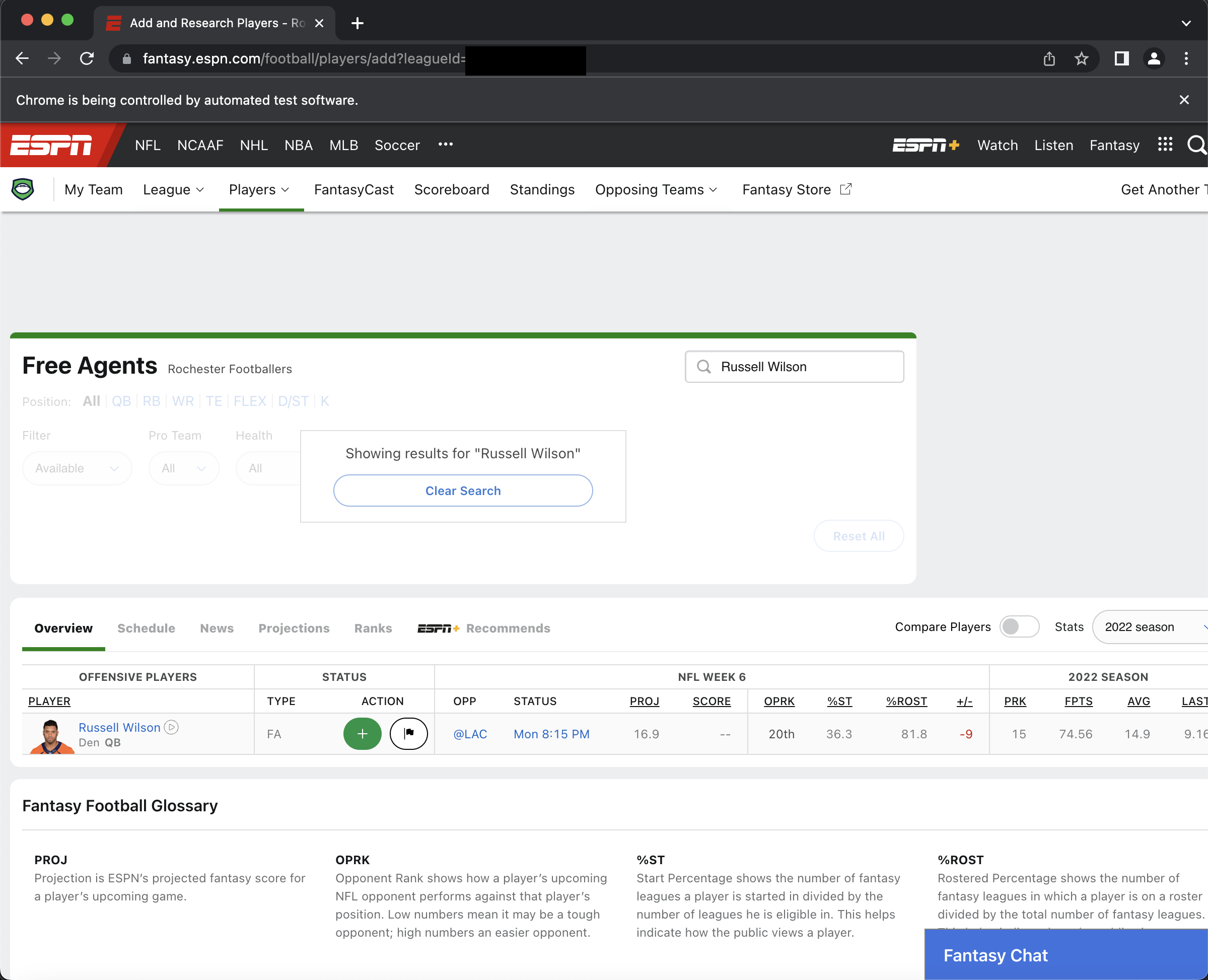Bookmark this page with star icon
1208x980 pixels.
pos(1081,58)
